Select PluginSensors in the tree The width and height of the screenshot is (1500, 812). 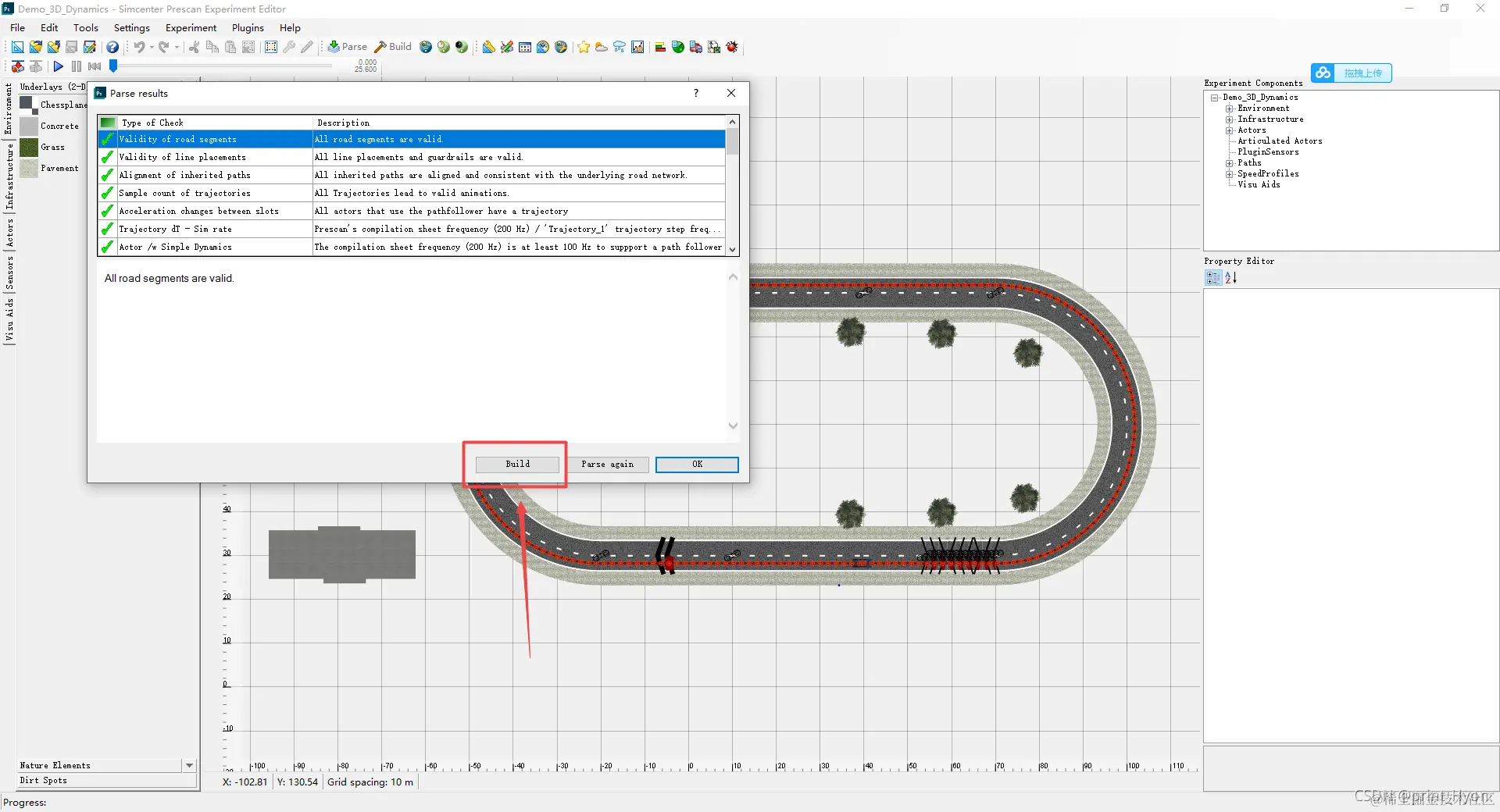(1268, 152)
